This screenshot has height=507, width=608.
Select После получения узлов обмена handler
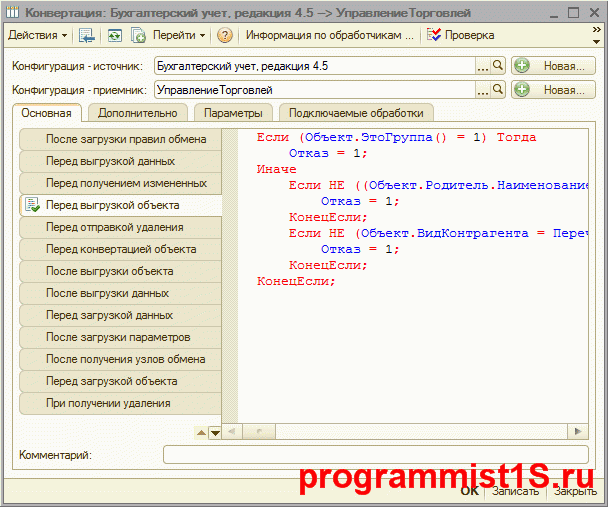[121, 360]
